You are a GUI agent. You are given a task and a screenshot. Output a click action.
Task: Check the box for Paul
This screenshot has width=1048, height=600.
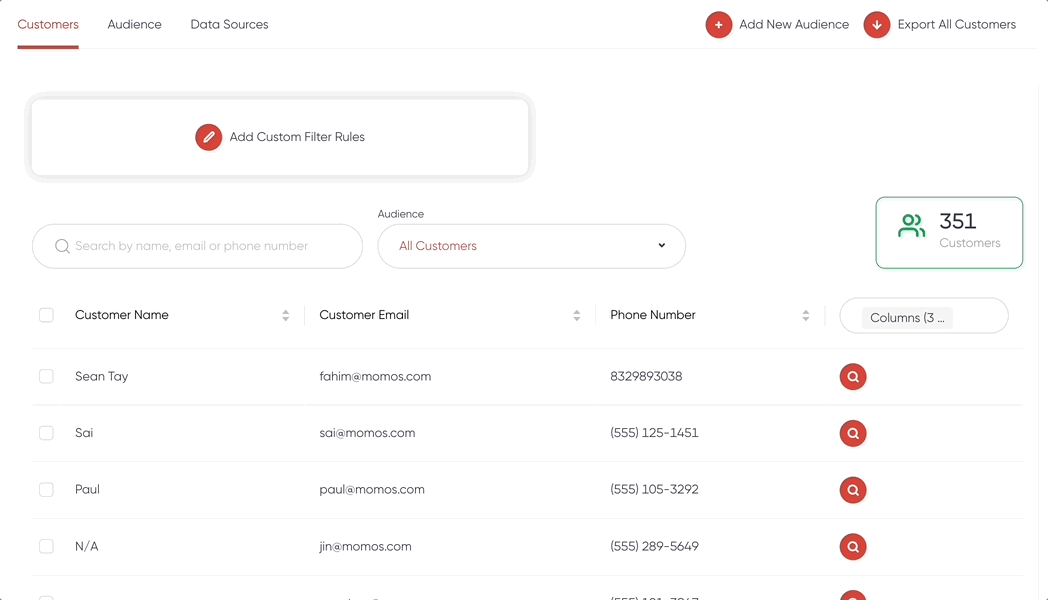pyautogui.click(x=46, y=490)
